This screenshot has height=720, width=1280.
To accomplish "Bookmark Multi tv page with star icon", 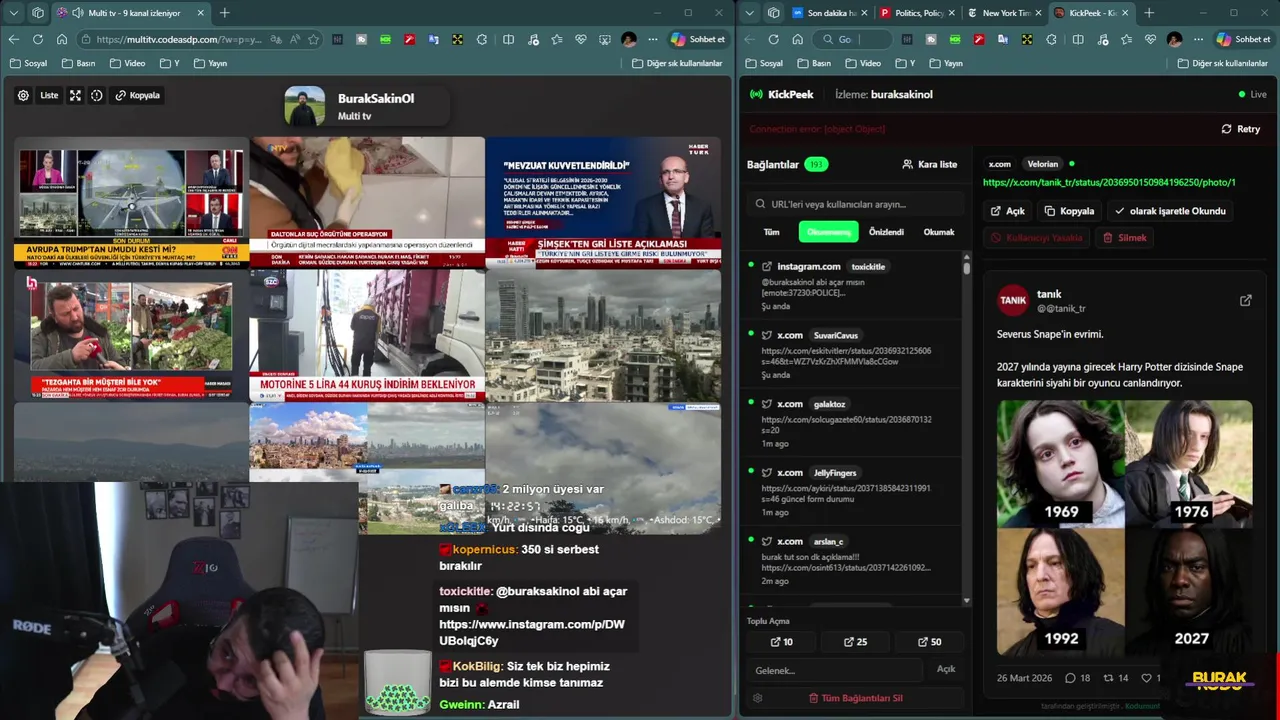I will tap(314, 39).
